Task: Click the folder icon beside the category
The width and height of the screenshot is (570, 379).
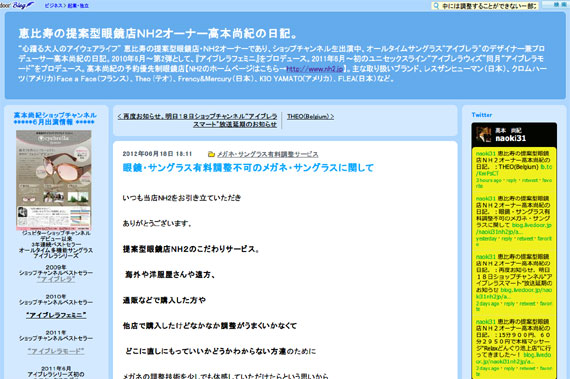Action: pyautogui.click(x=211, y=154)
